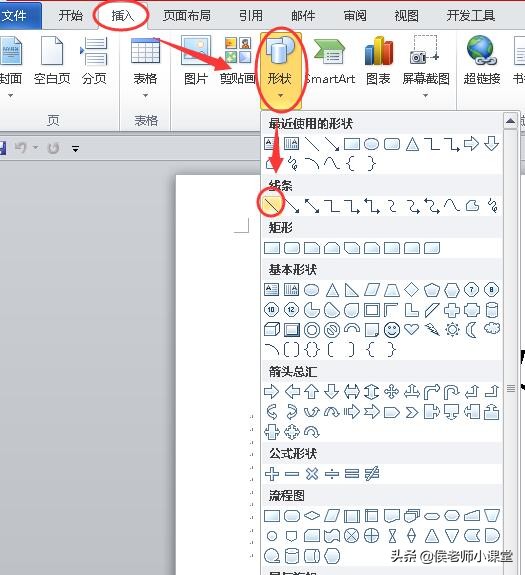This screenshot has width=525, height=575.
Task: Open the 插入 ribbon tab
Action: tap(122, 15)
